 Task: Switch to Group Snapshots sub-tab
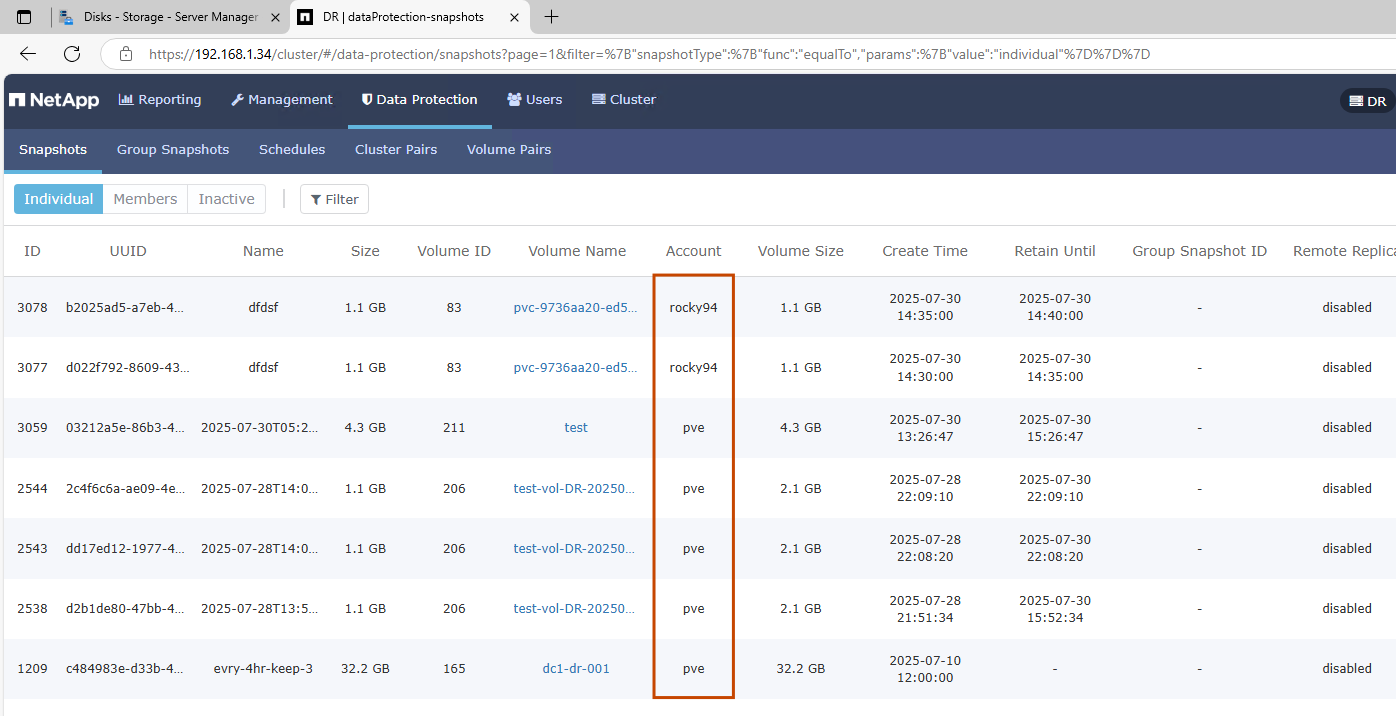tap(173, 150)
